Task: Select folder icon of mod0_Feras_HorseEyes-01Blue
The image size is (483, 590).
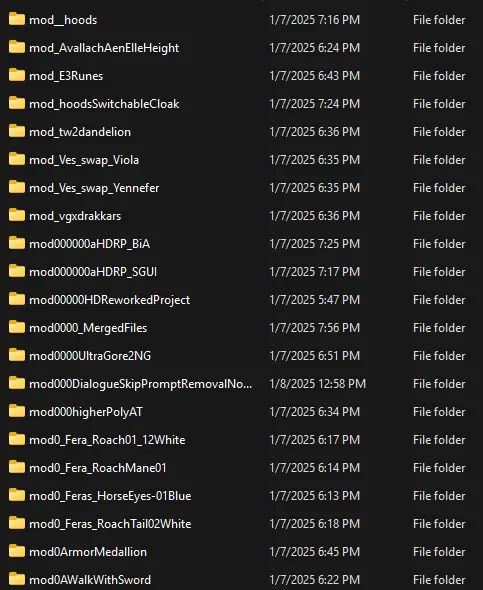Action: (17, 495)
